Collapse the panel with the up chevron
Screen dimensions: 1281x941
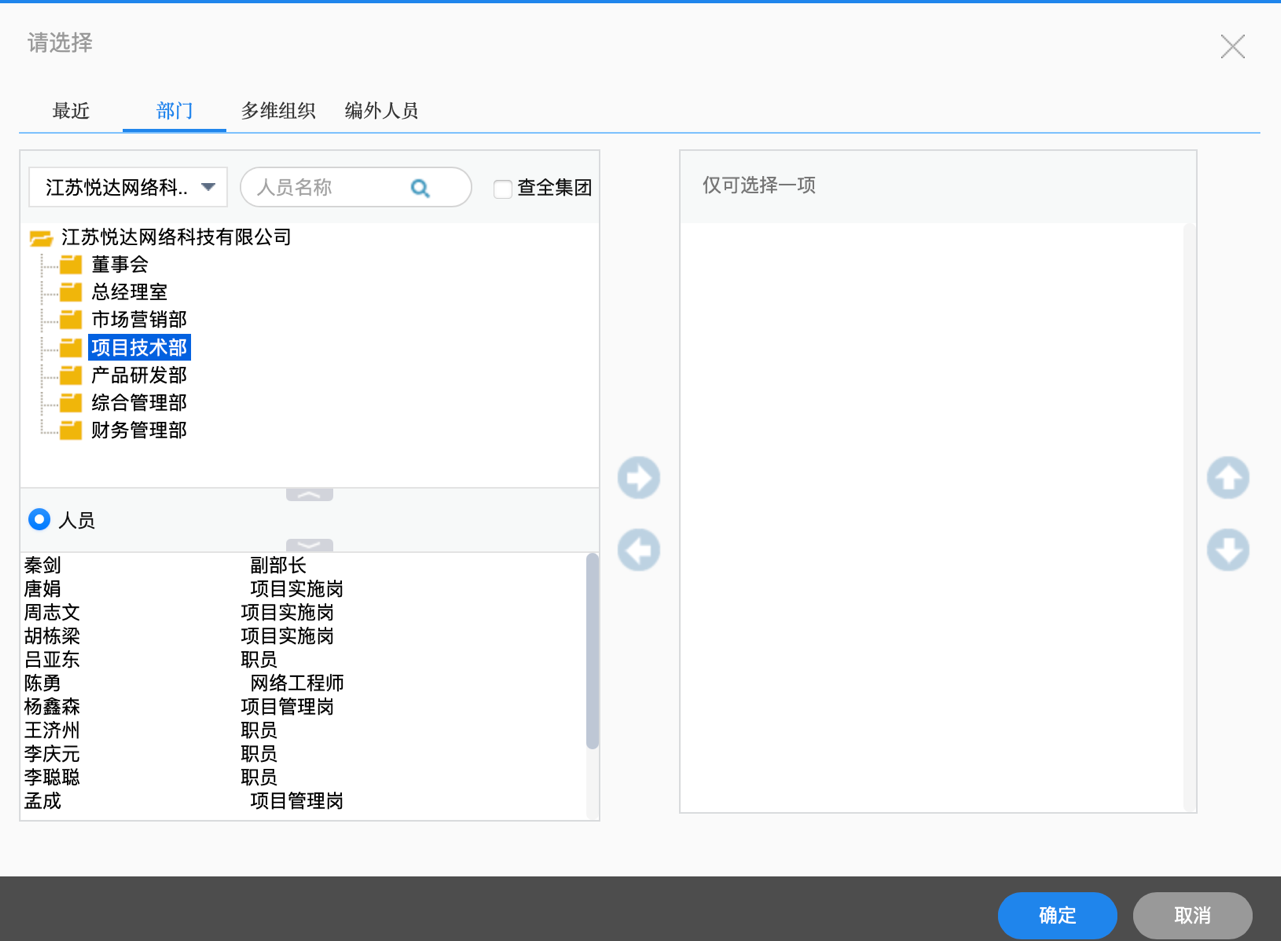[309, 495]
